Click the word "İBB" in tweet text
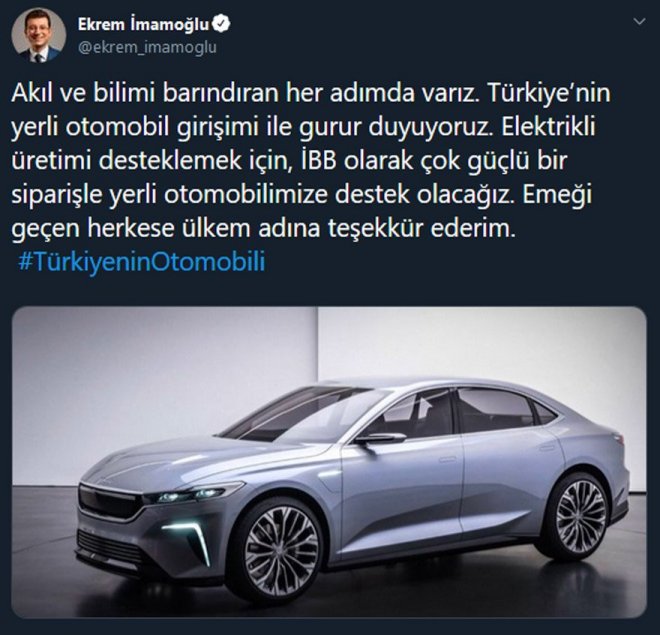 [320, 161]
